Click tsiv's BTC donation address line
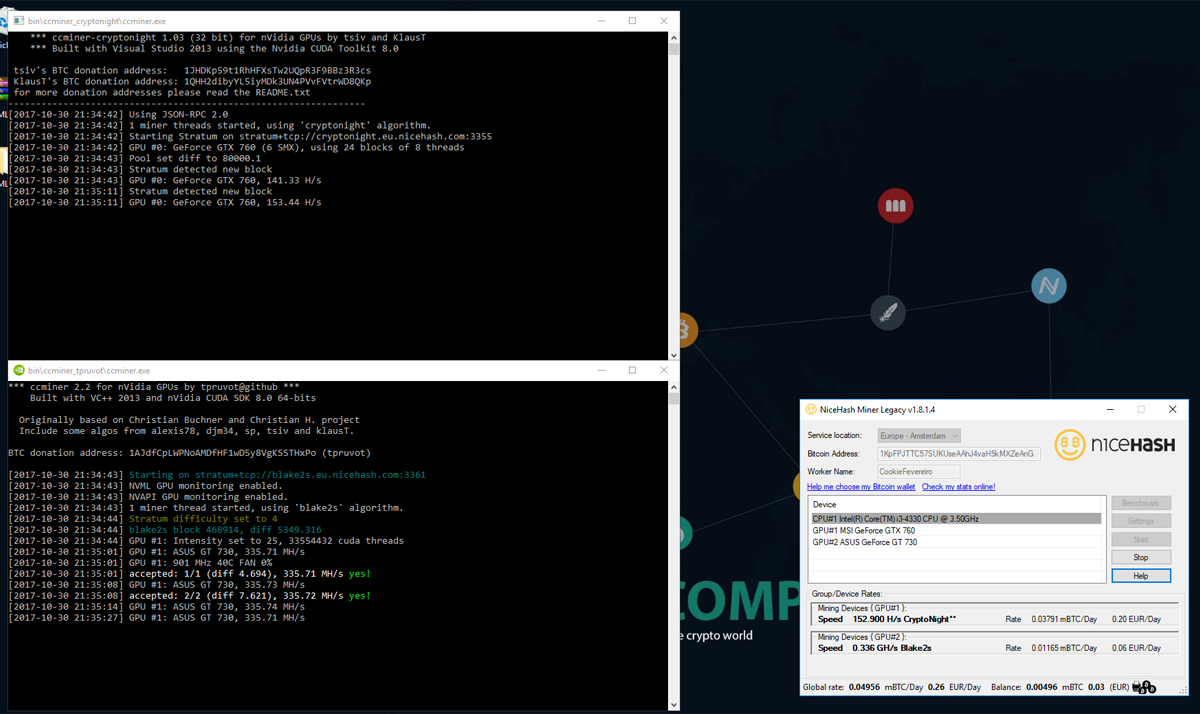This screenshot has width=1200, height=714. pos(192,70)
